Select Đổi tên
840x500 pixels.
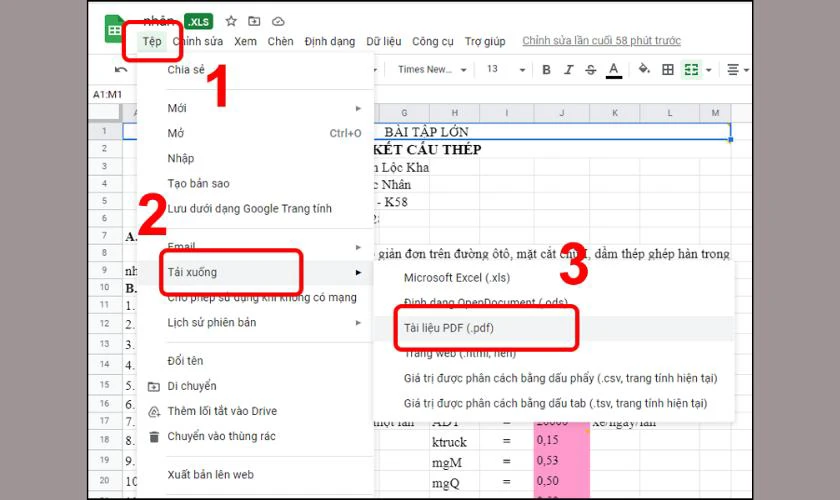pyautogui.click(x=255, y=361)
